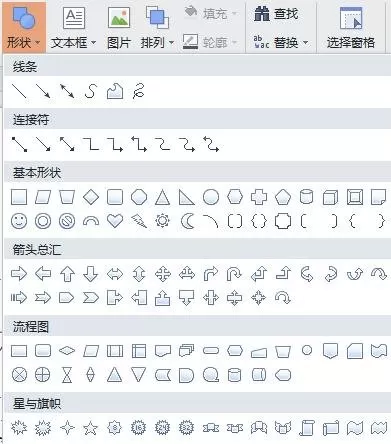Choose the flowchart decision diamond
Viewport: 391px width, 444px height.
(x=67, y=351)
